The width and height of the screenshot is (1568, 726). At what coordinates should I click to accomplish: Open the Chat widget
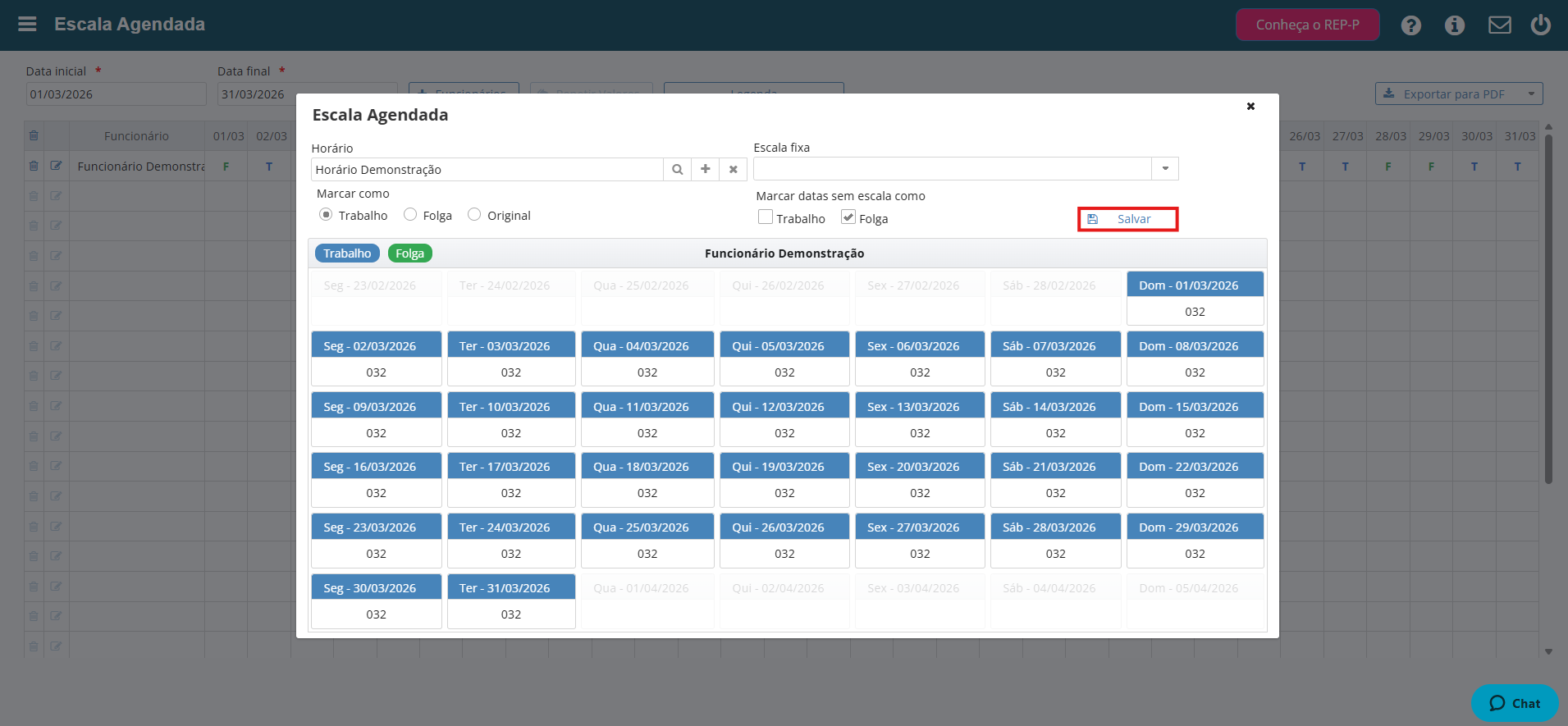(1514, 703)
